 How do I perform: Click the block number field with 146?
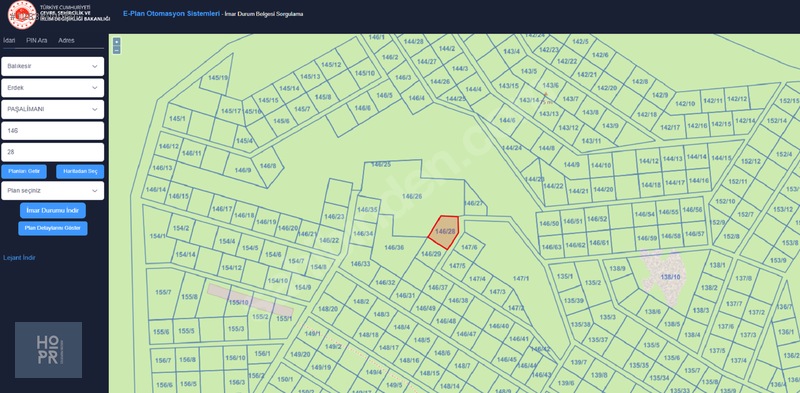point(53,131)
